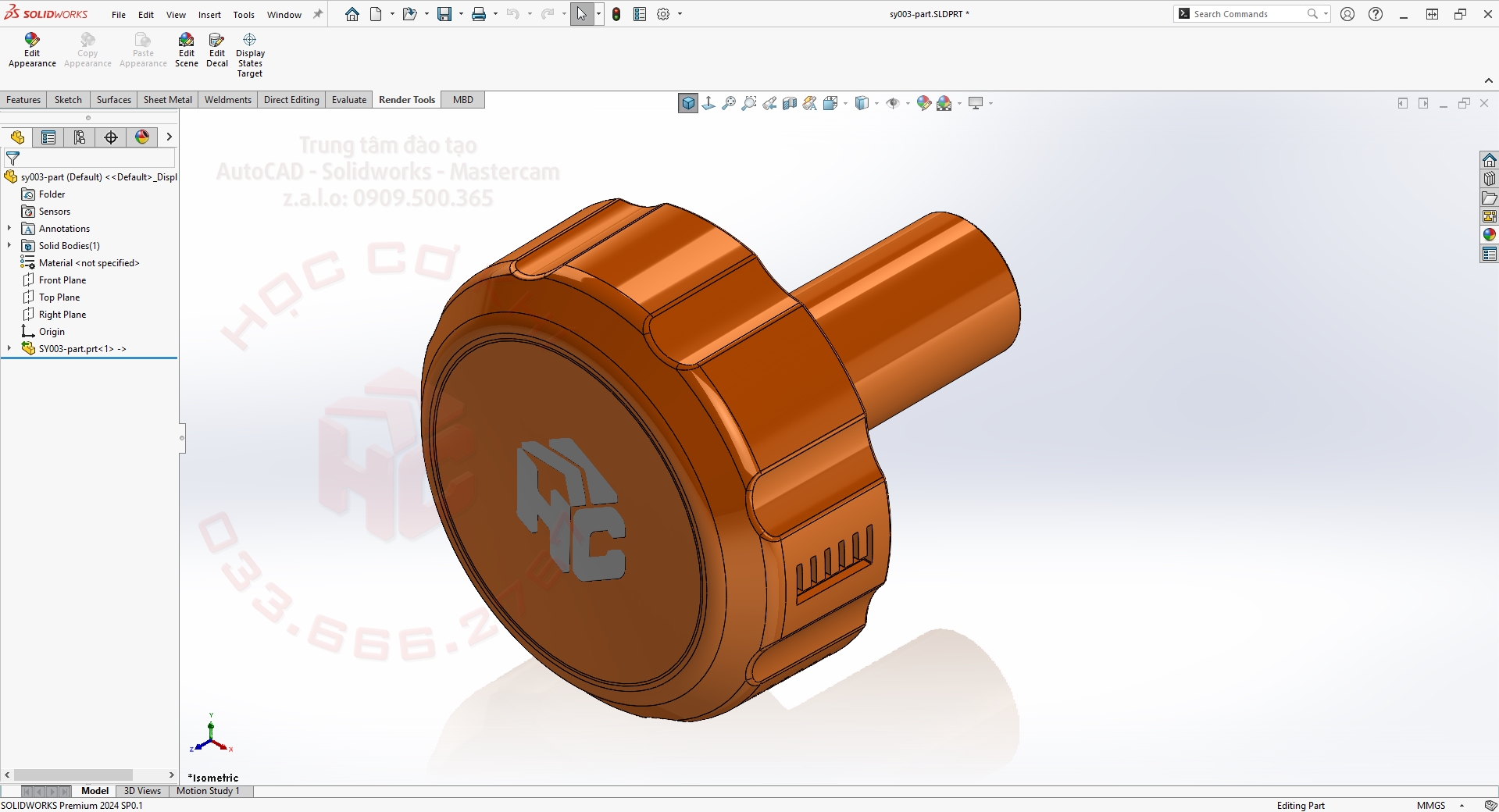Open the DimXpertManager tab
The height and width of the screenshot is (812, 1499).
coord(111,137)
